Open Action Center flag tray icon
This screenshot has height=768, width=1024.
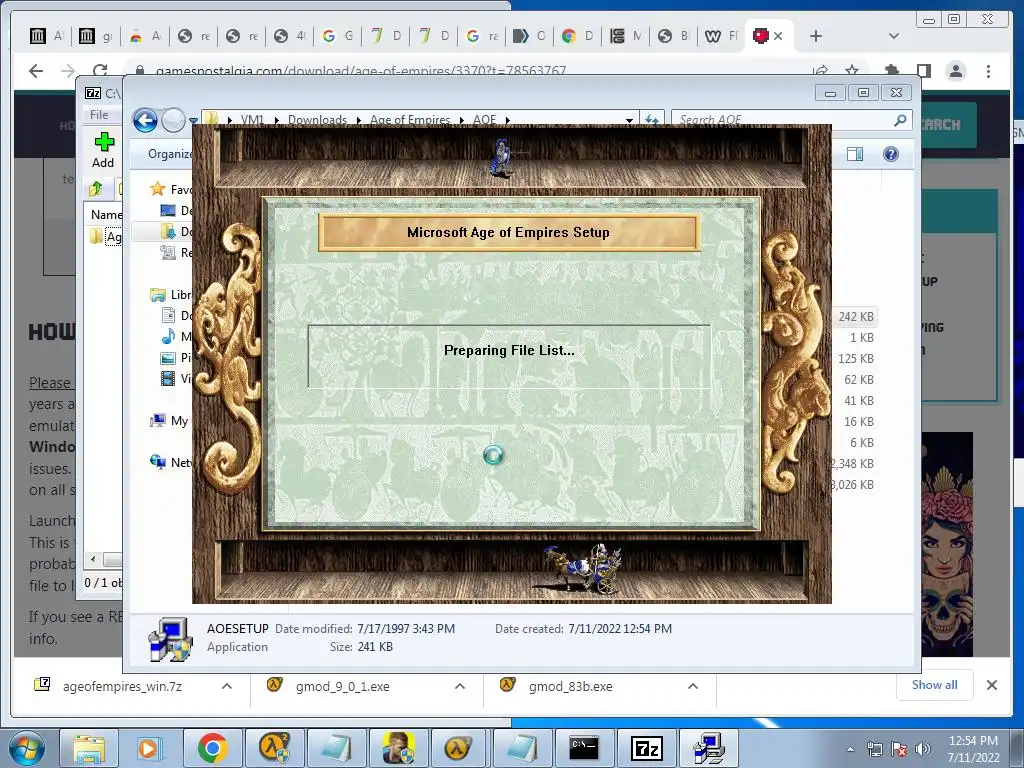point(899,749)
